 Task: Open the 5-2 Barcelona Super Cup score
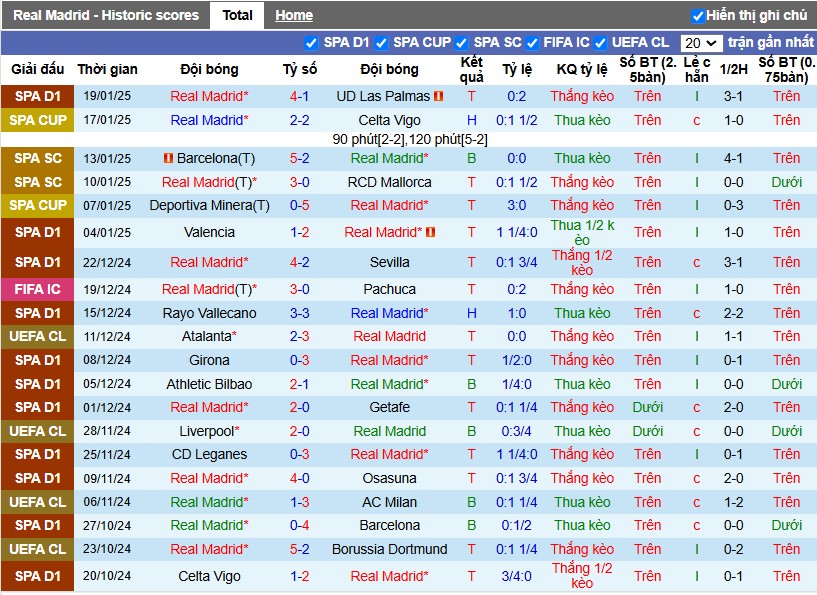(300, 158)
